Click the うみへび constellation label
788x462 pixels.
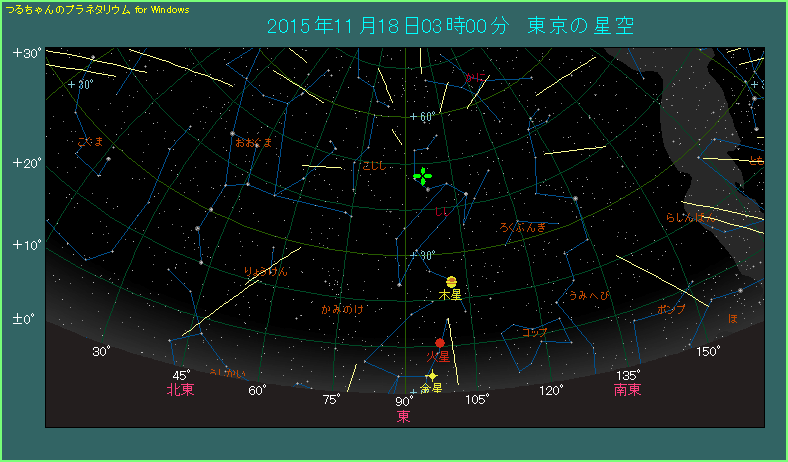click(x=590, y=296)
